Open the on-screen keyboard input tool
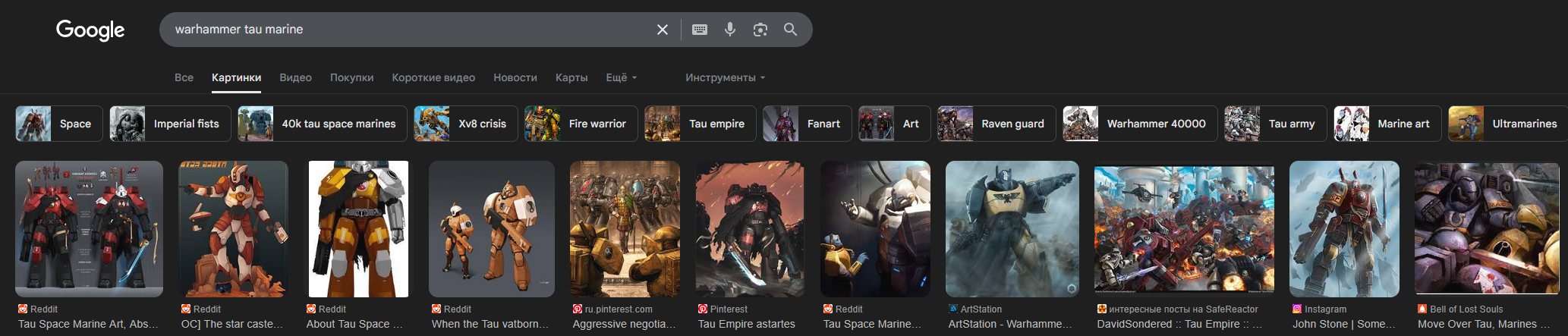The image size is (1568, 336). pyautogui.click(x=700, y=30)
